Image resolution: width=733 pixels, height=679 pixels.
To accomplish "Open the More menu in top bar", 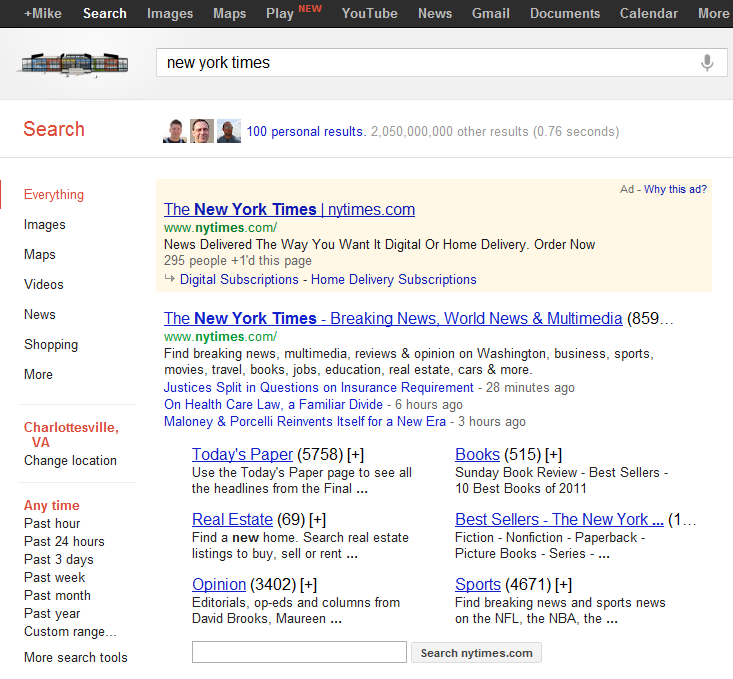I will (x=713, y=13).
